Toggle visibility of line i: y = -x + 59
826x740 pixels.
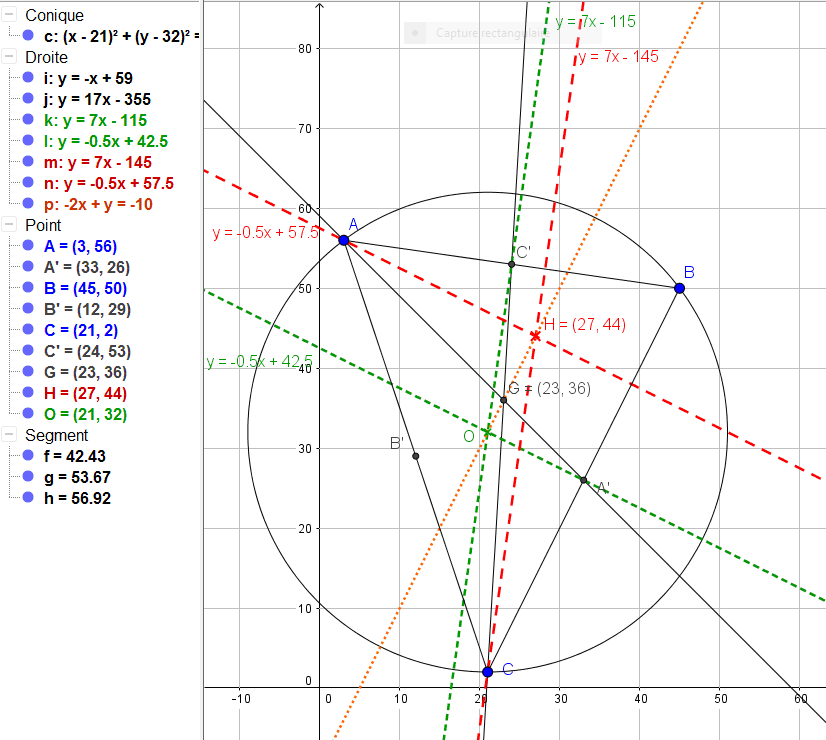click(x=28, y=77)
